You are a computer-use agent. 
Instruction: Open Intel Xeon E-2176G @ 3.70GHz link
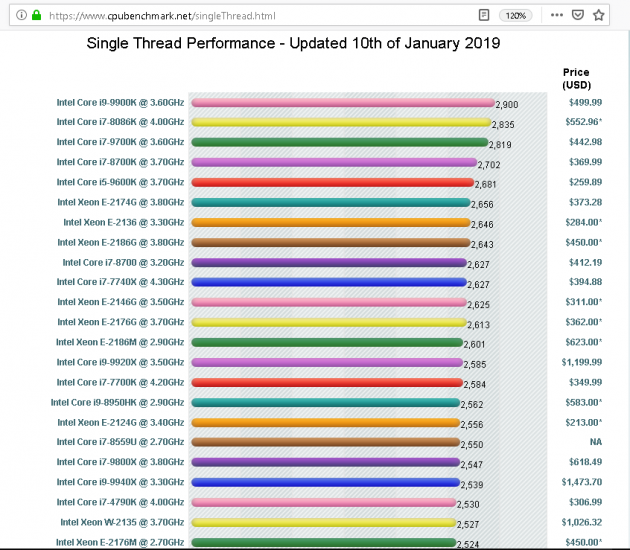click(121, 322)
